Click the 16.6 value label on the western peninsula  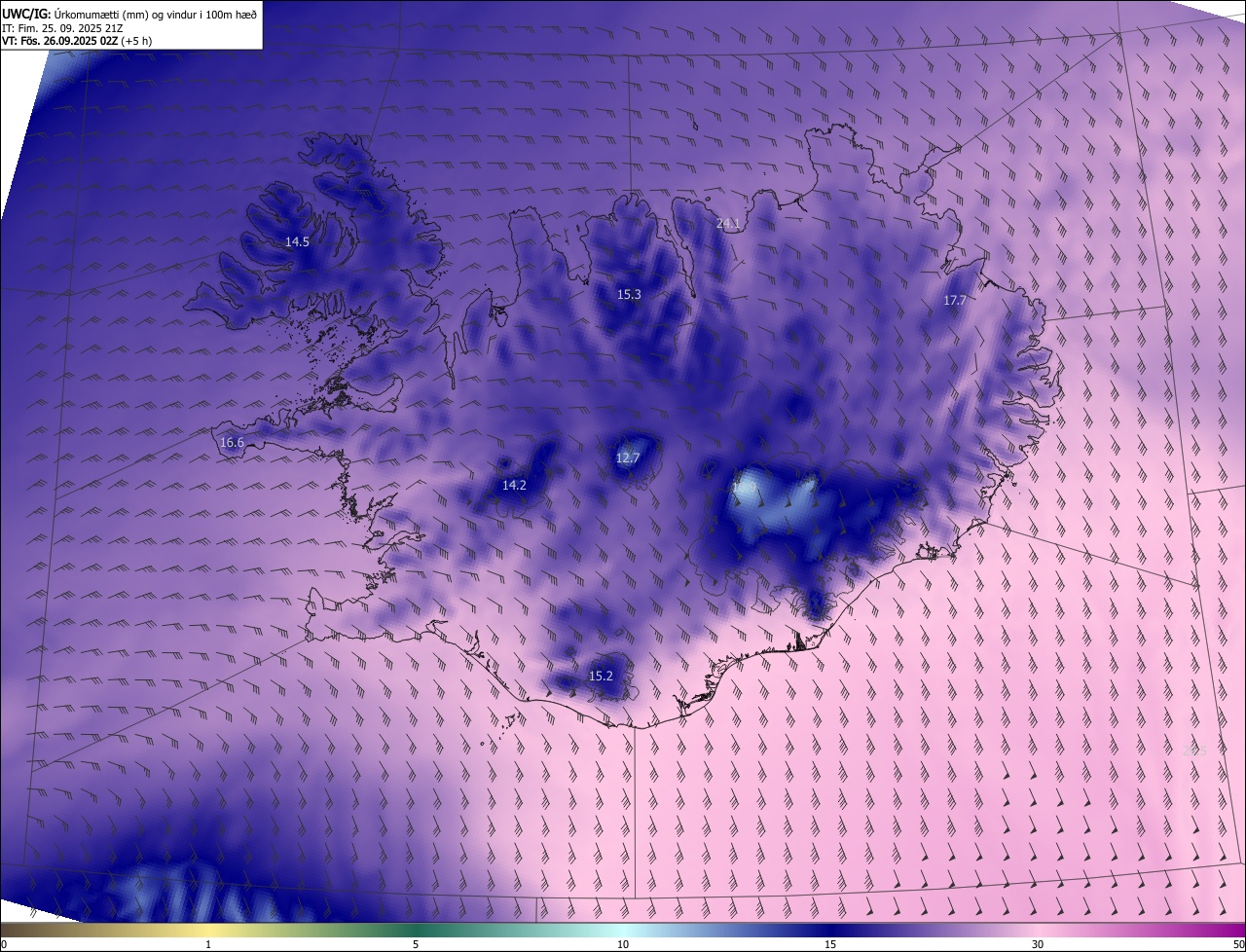[x=232, y=443]
